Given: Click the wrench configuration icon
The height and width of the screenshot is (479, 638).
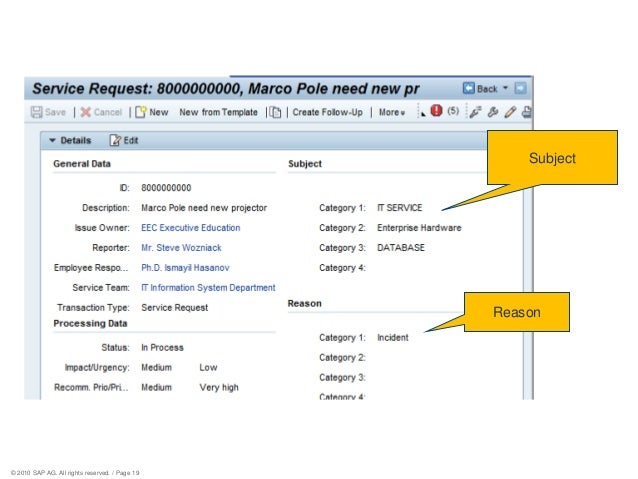Looking at the screenshot, I should 493,112.
